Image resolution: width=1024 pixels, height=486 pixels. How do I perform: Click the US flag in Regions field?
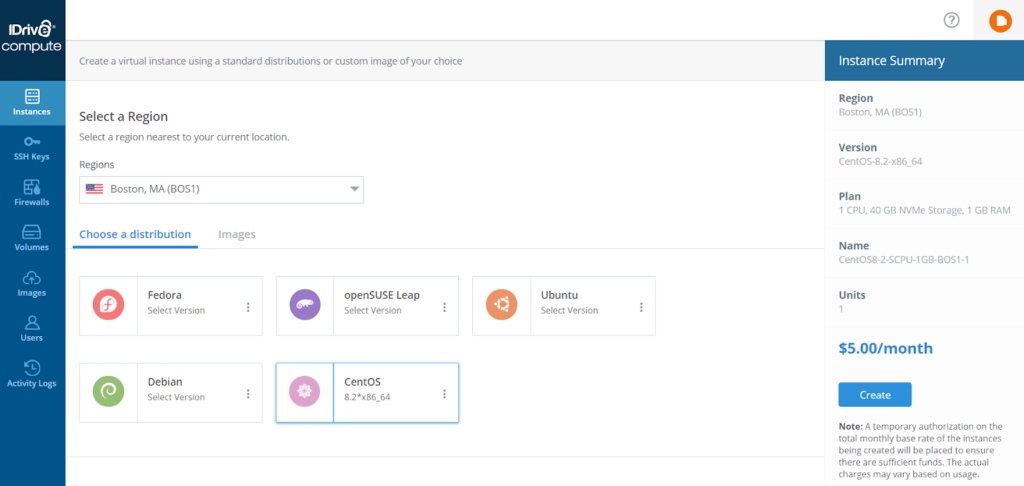pos(95,189)
